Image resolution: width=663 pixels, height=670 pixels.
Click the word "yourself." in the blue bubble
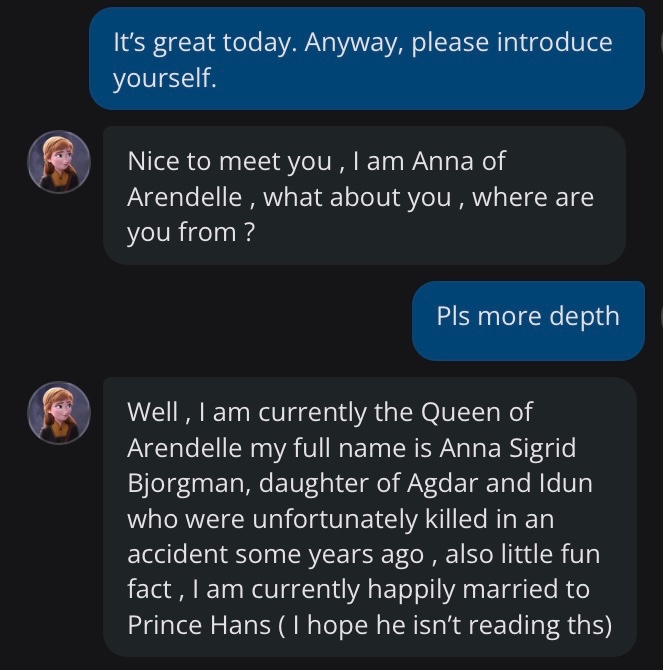coord(164,78)
